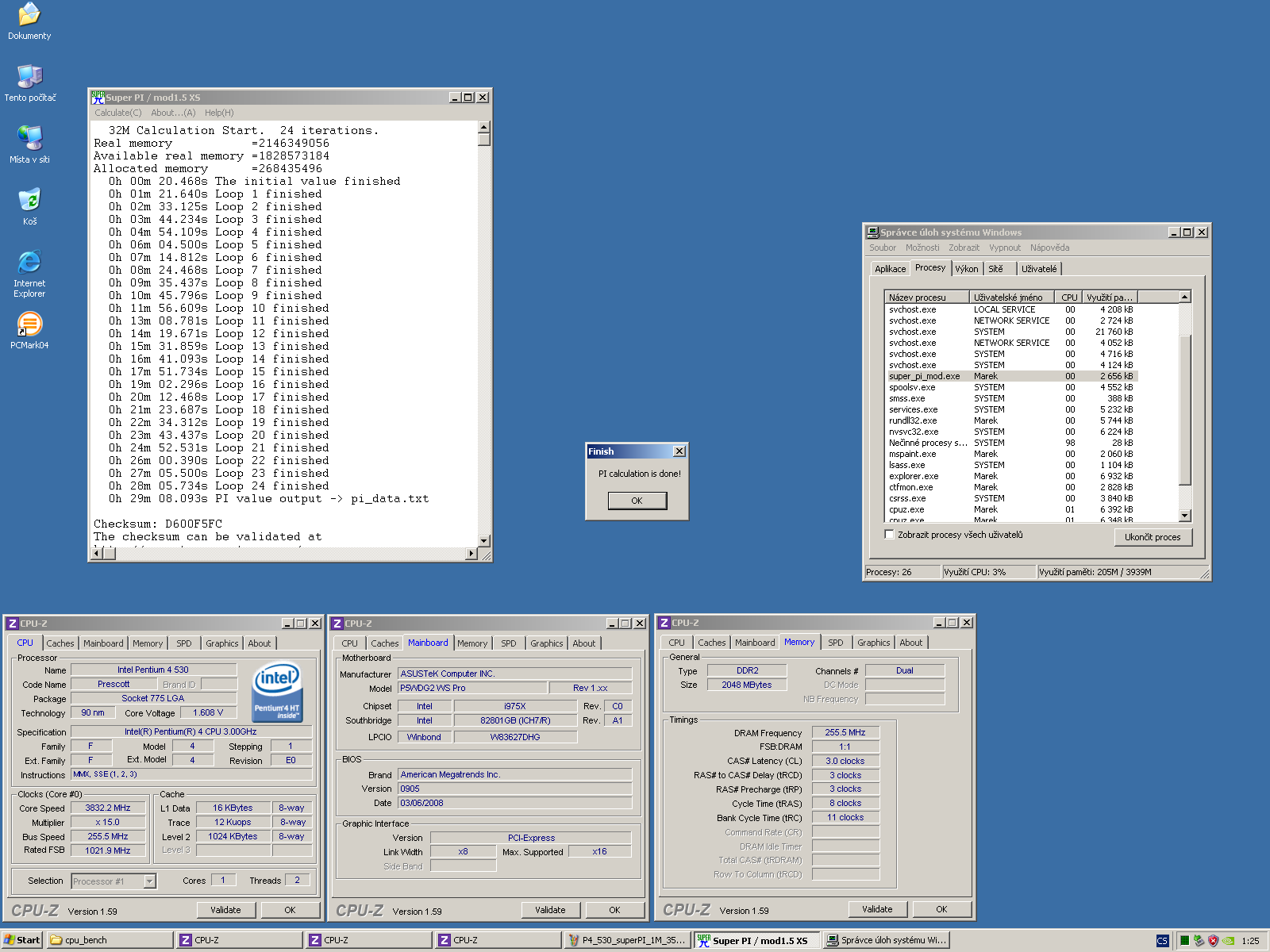
Task: Open the Calculate(C) menu in Super PI
Action: (x=118, y=113)
